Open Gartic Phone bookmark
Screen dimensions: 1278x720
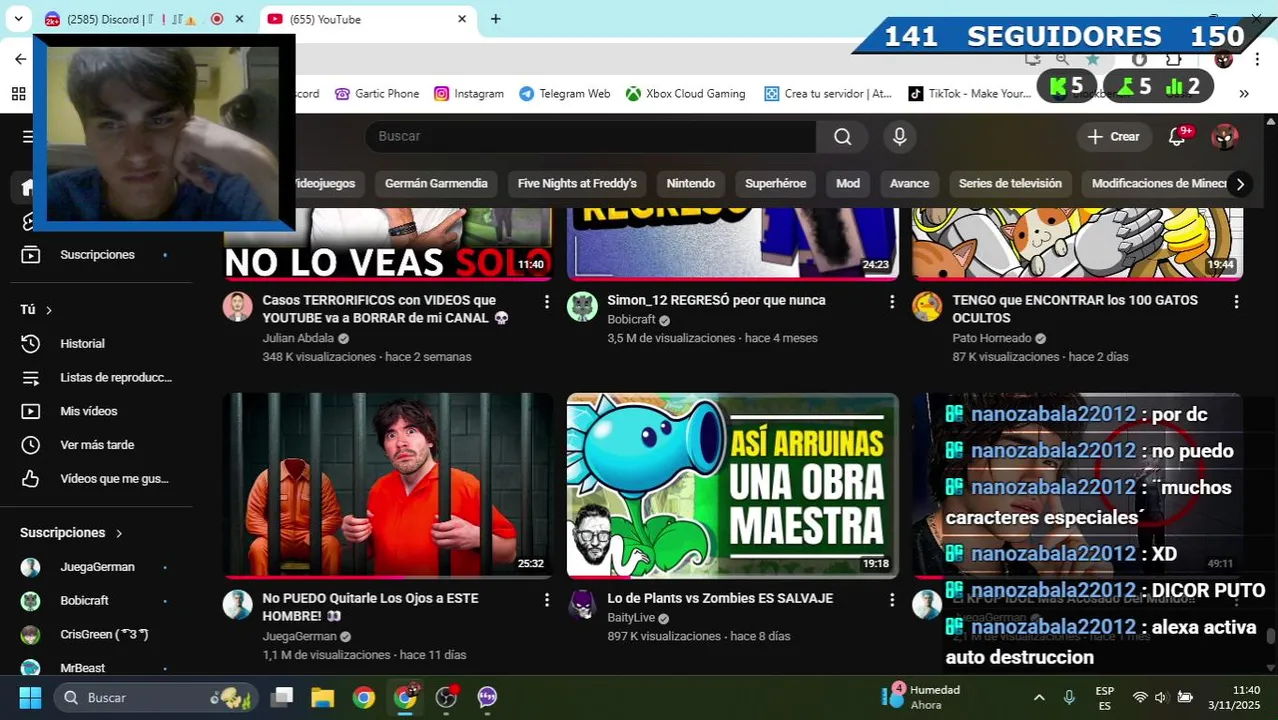pyautogui.click(x=377, y=93)
